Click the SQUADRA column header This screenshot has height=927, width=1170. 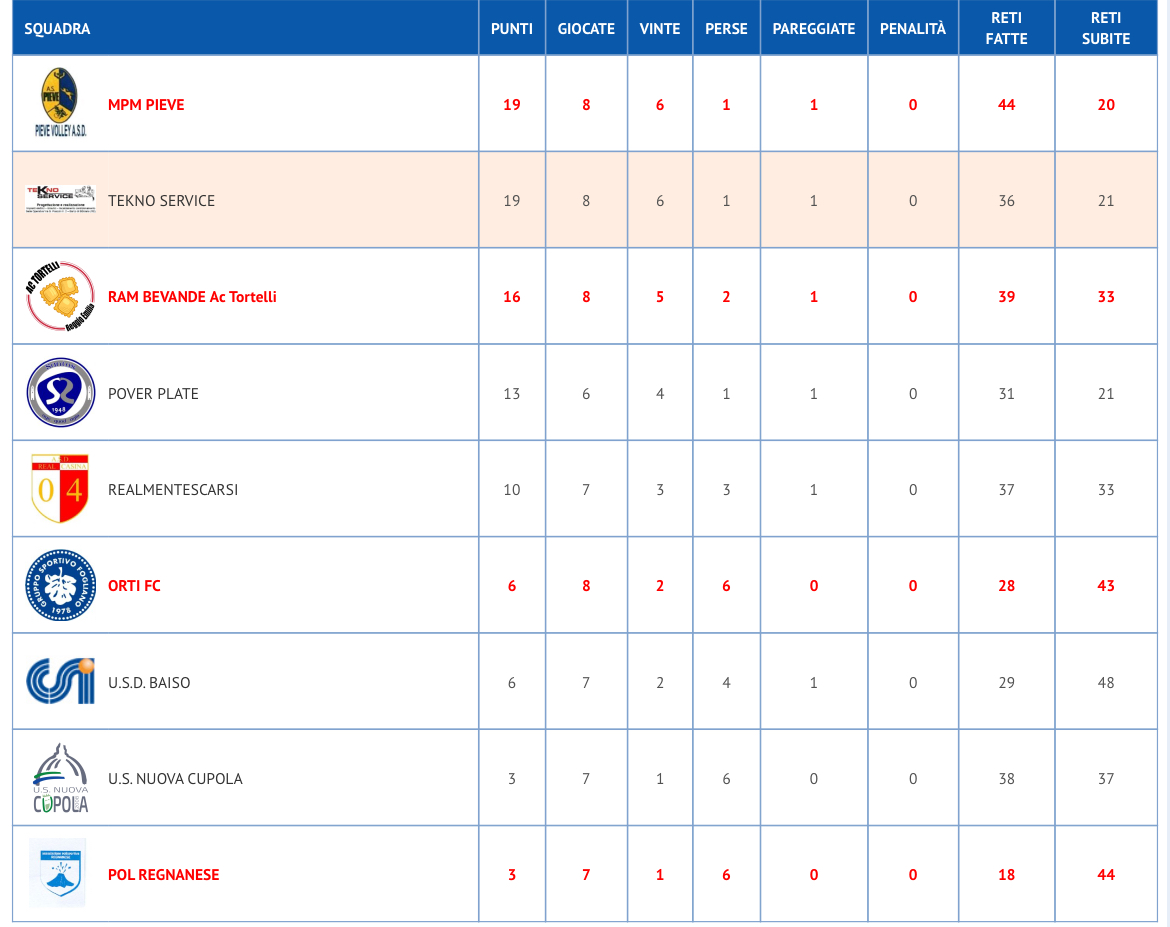tap(57, 28)
